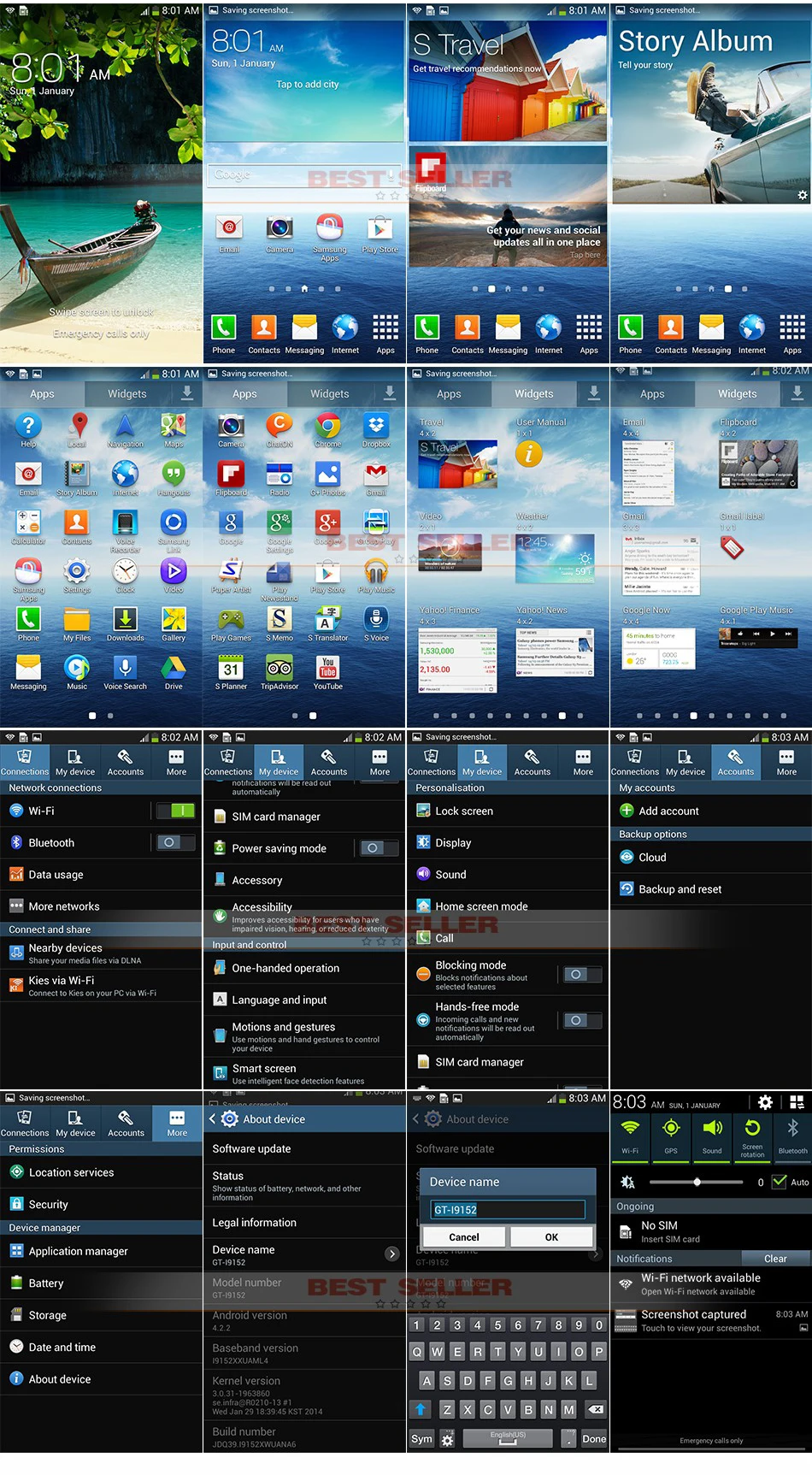Toggle Screen rotation quick setting

pyautogui.click(x=752, y=1136)
